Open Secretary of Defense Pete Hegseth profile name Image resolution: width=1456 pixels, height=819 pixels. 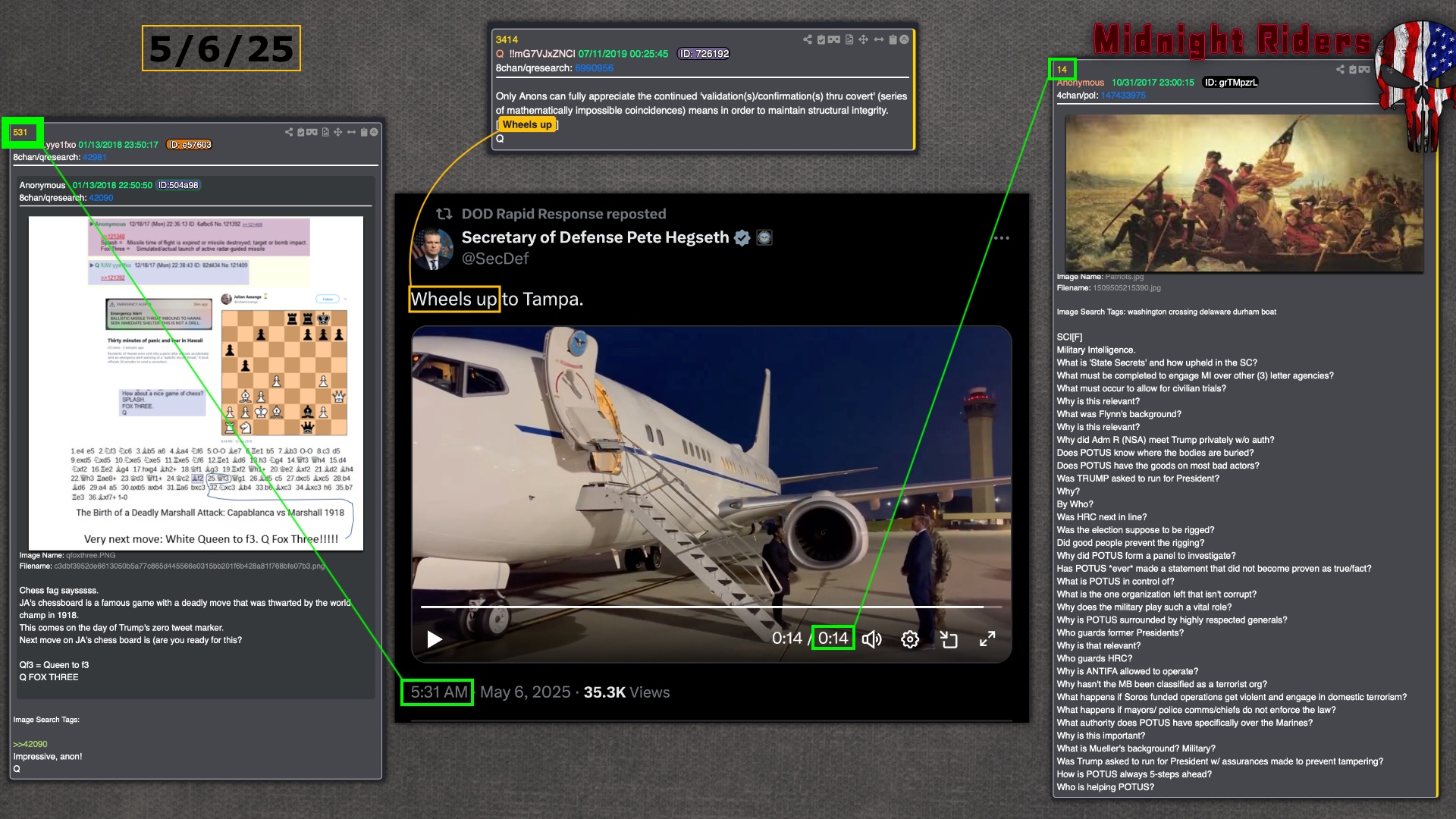595,237
